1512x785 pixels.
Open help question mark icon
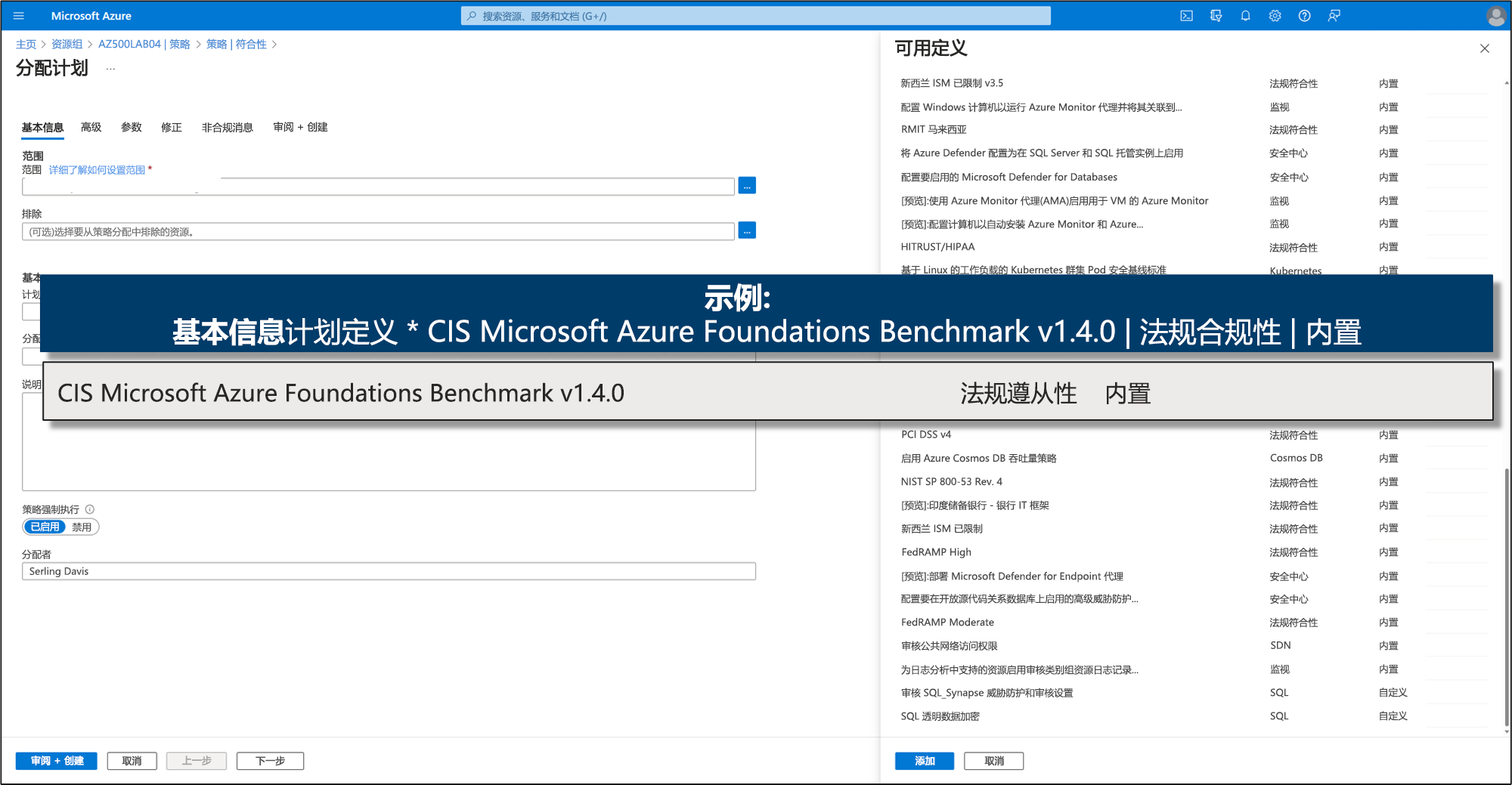pyautogui.click(x=1304, y=16)
